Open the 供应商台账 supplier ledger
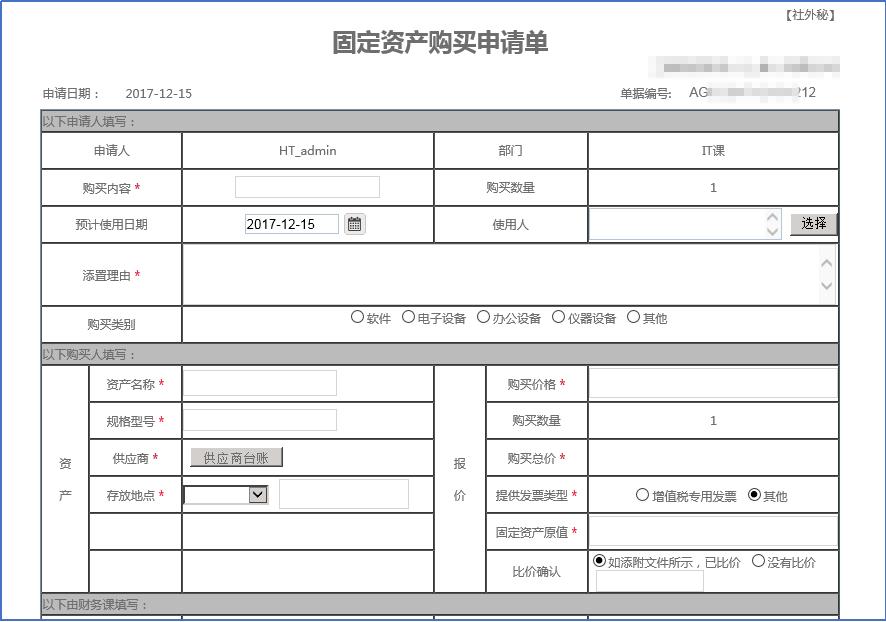This screenshot has height=622, width=886. tap(238, 456)
